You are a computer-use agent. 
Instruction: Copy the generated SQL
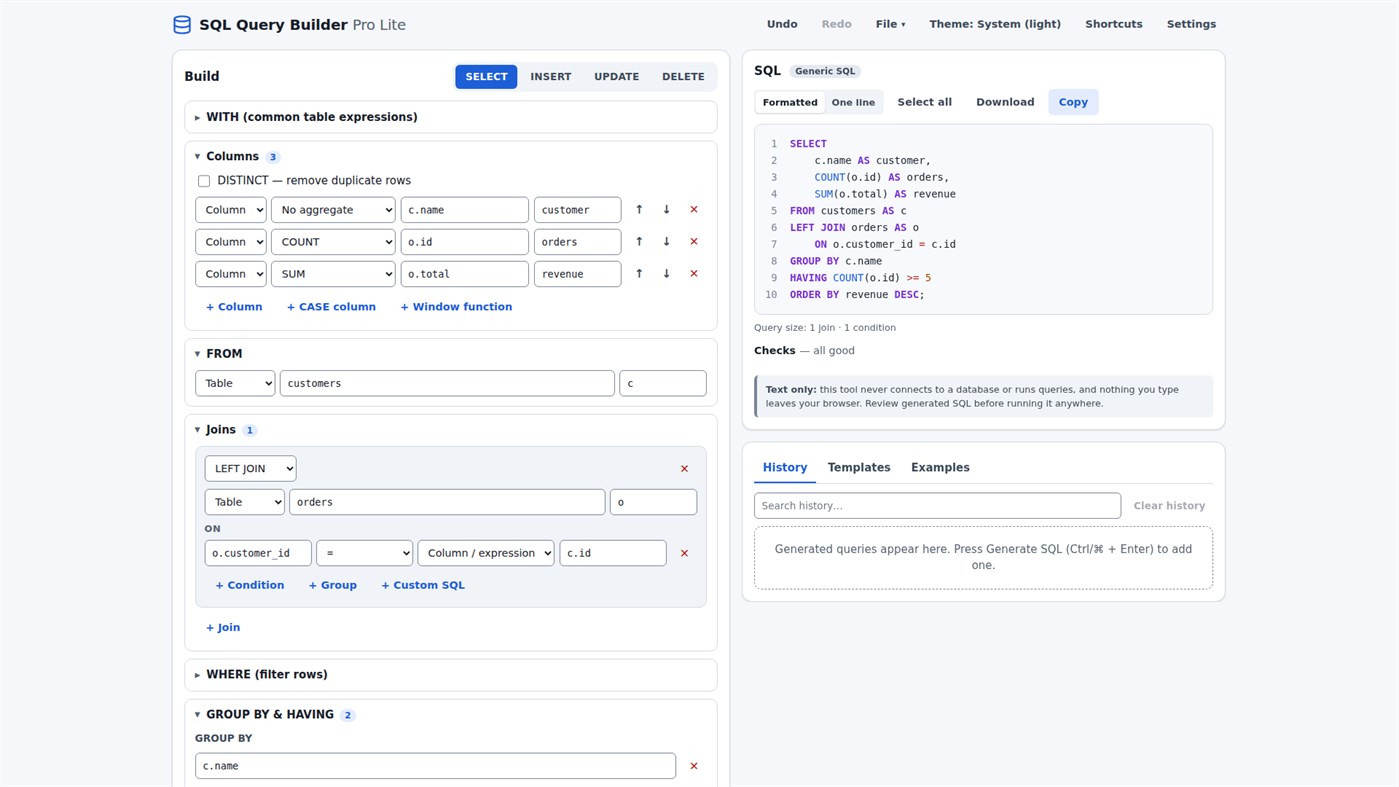point(1073,102)
